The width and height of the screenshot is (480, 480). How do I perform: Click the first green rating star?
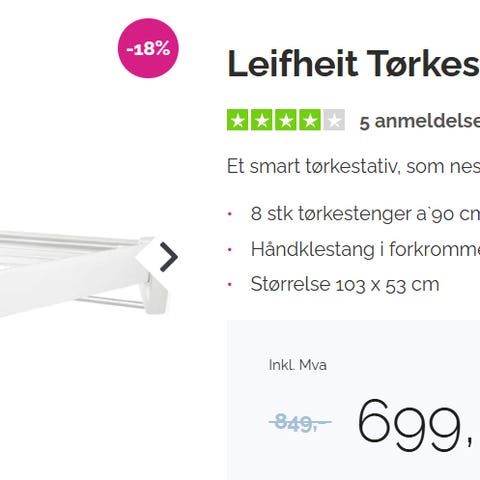(x=238, y=120)
